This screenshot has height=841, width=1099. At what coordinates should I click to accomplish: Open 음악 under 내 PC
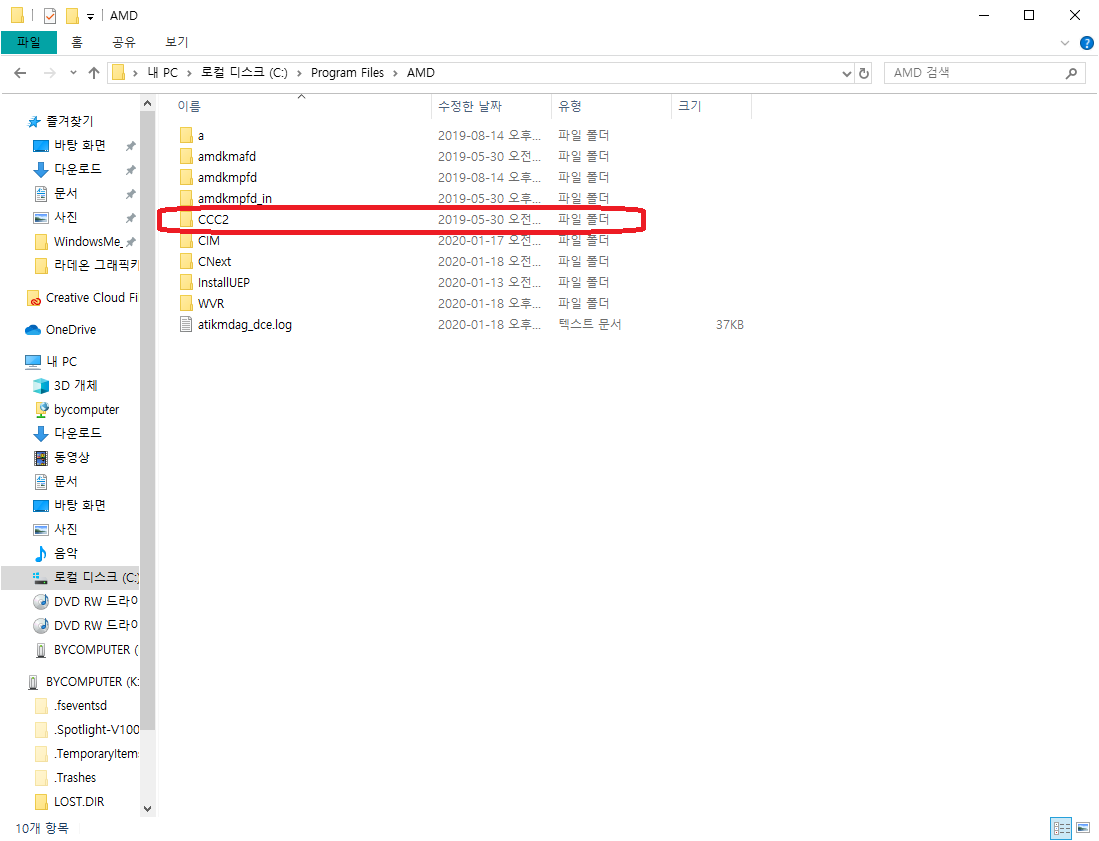[65, 554]
